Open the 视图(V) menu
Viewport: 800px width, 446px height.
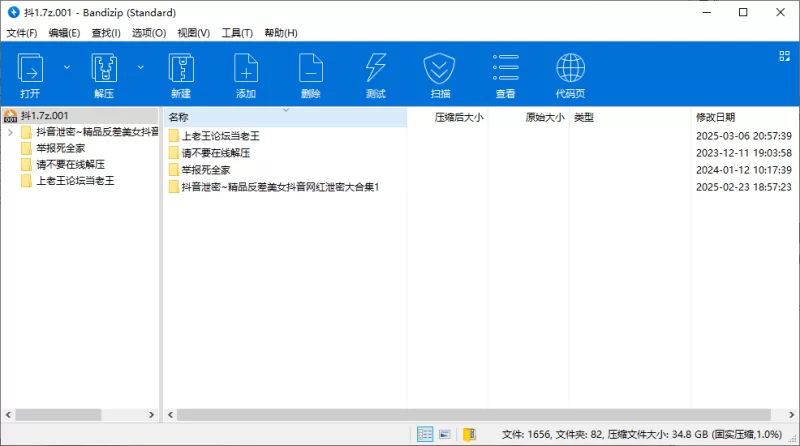(193, 33)
